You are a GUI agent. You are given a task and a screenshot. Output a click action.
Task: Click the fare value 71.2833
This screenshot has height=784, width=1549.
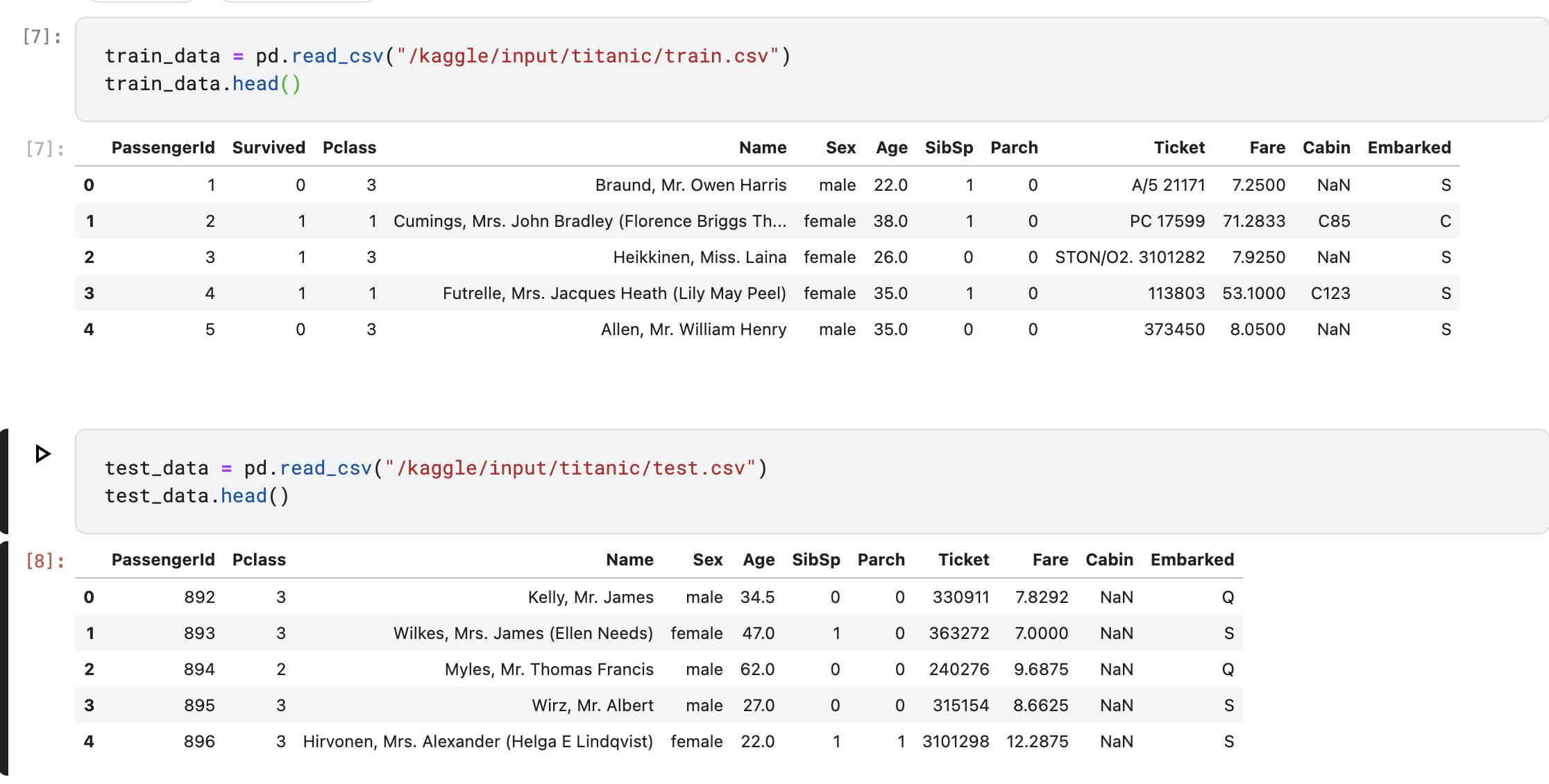1253,221
